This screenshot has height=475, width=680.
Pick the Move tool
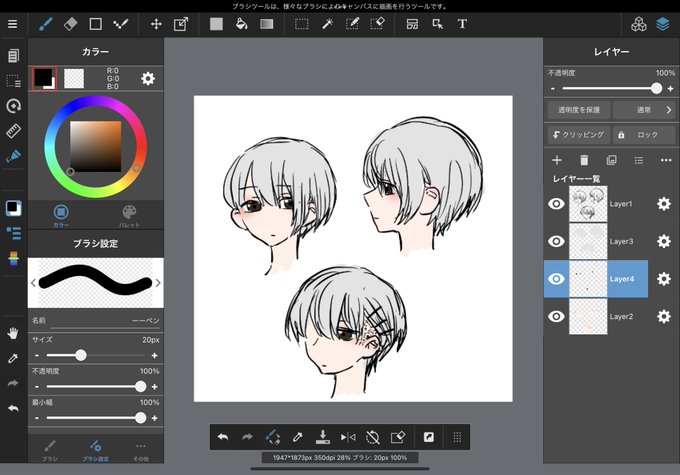tap(156, 24)
